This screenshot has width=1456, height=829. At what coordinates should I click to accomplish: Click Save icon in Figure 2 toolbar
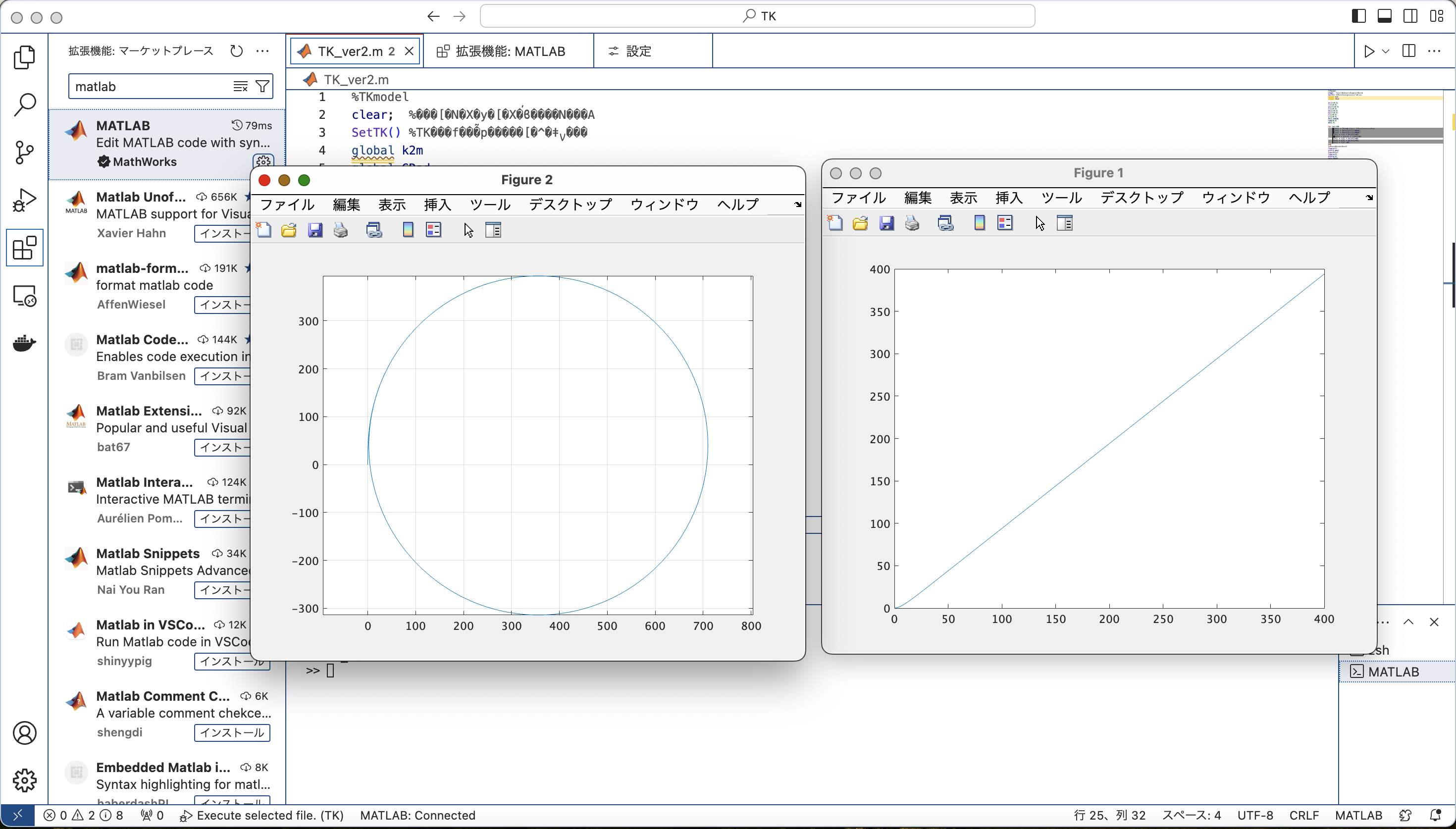315,230
